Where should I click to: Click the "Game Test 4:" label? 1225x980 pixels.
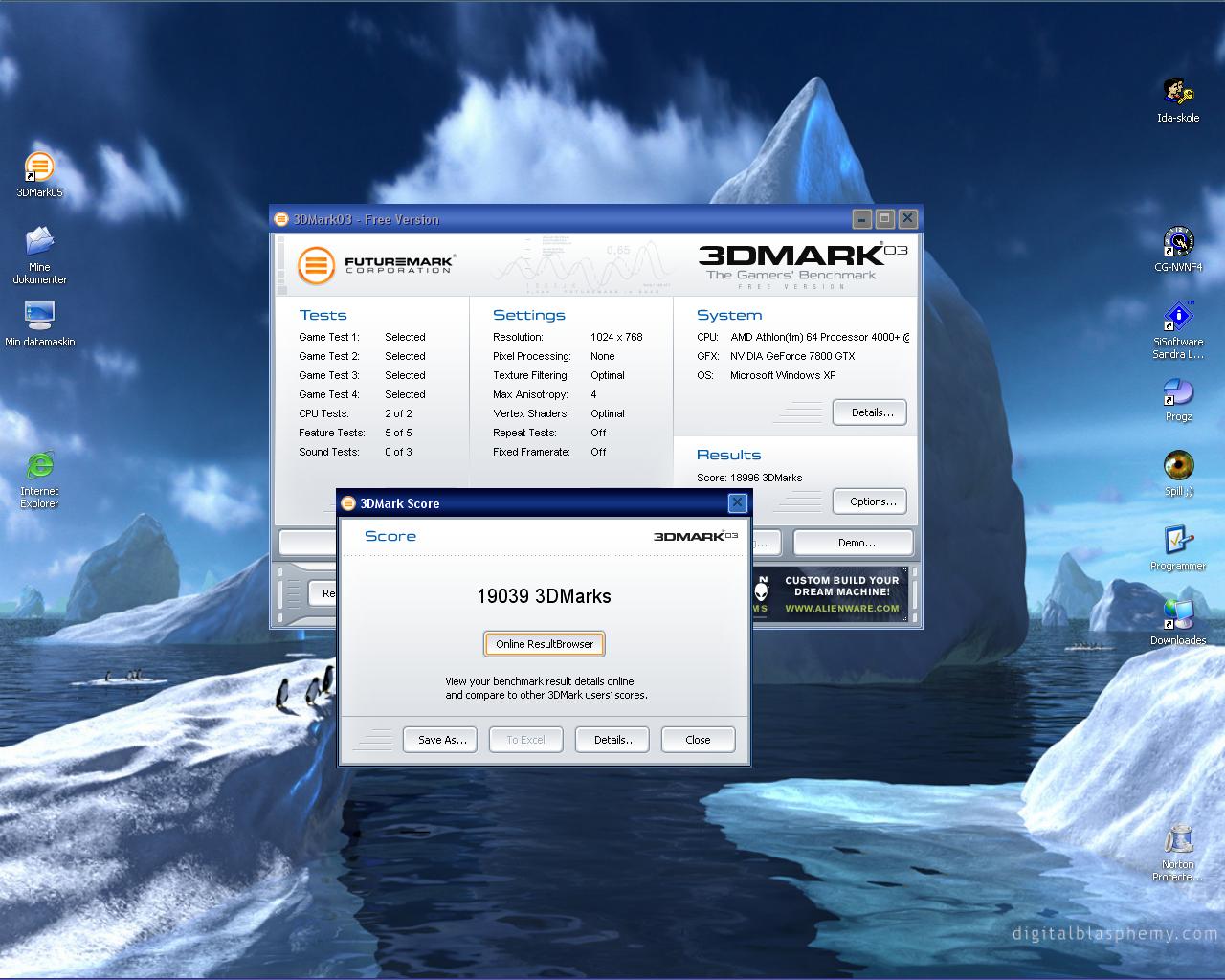[x=329, y=394]
